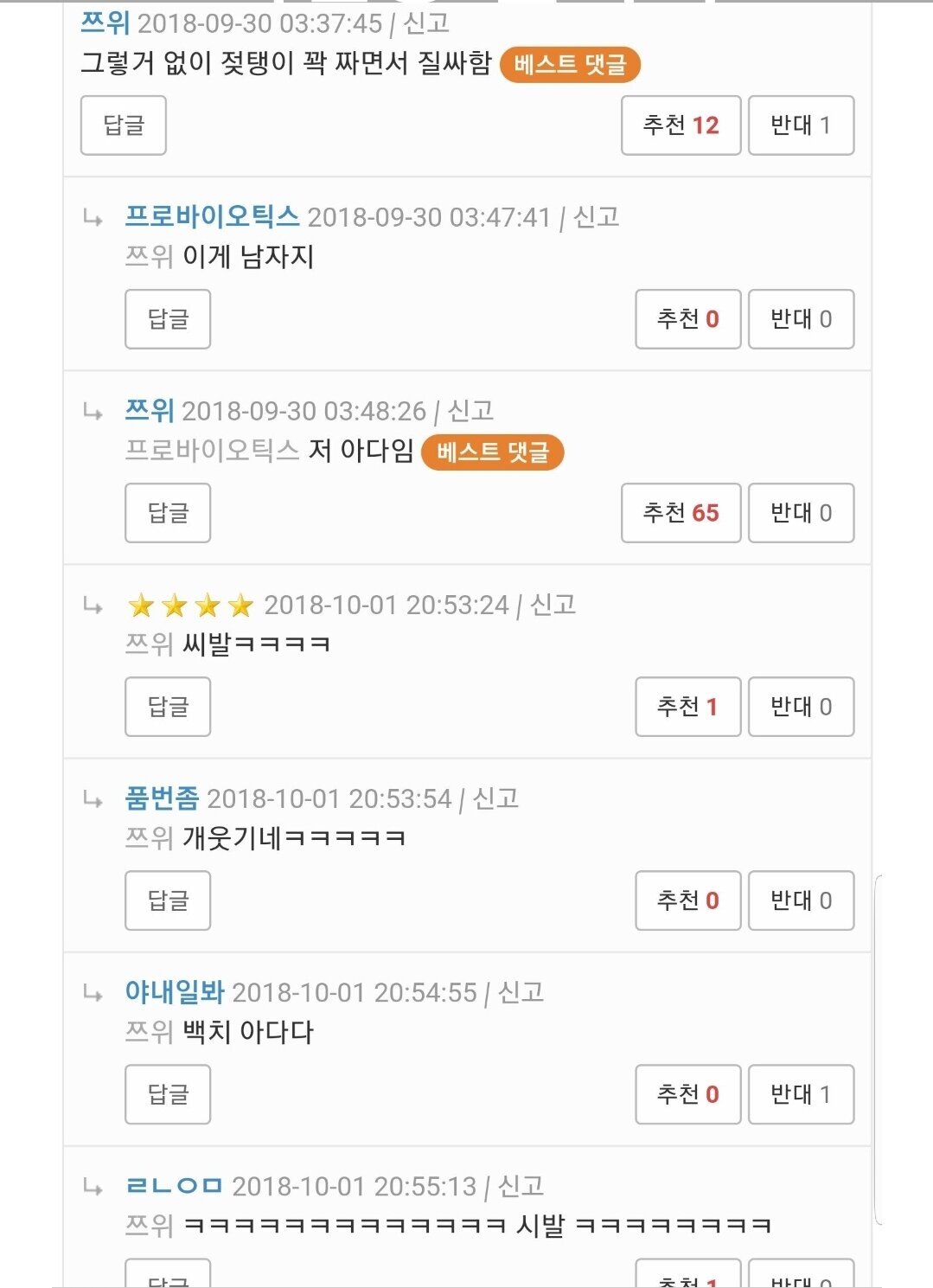Open 야내일봐 user profile name
The height and width of the screenshot is (1288, 933).
[175, 992]
